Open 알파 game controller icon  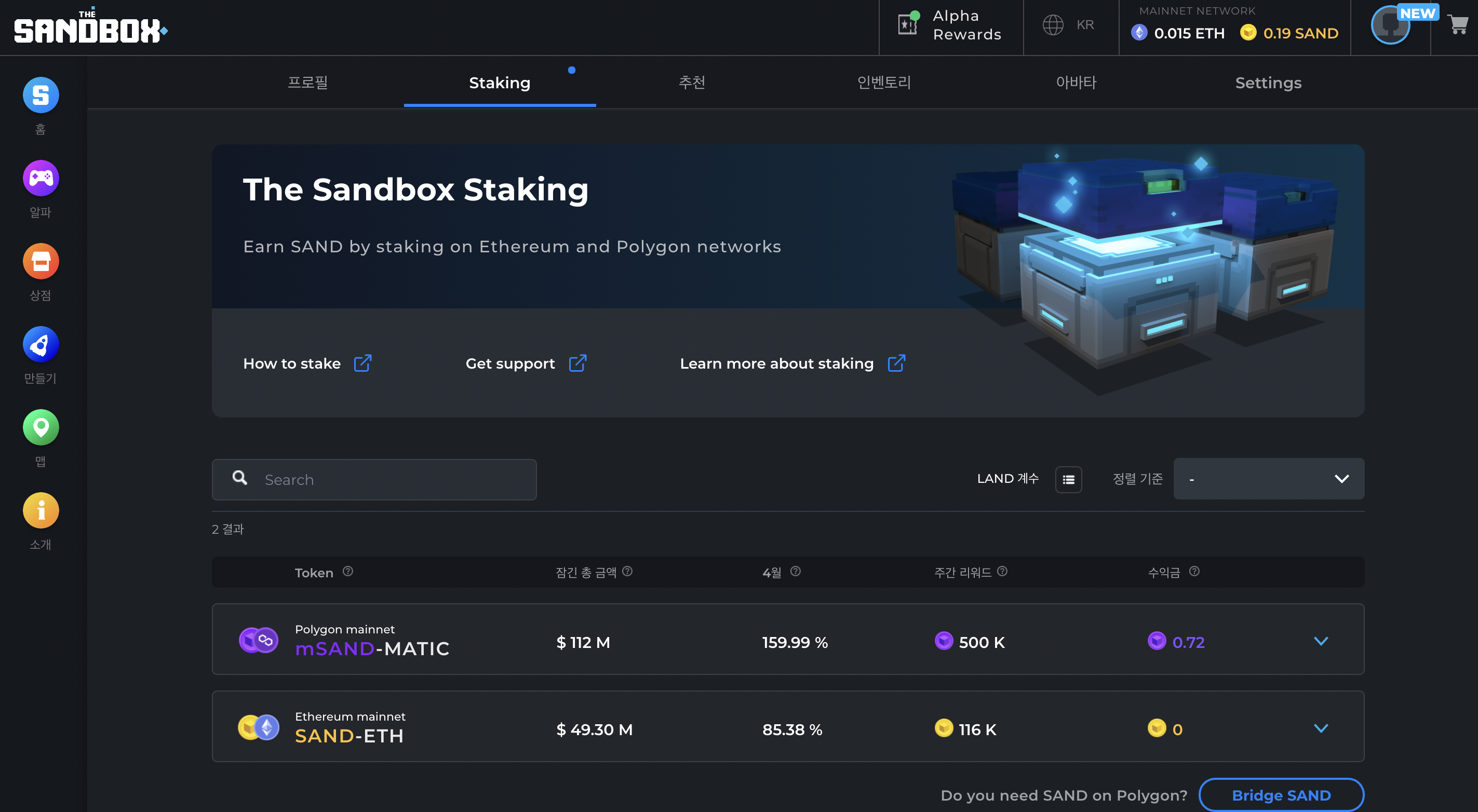(x=41, y=179)
